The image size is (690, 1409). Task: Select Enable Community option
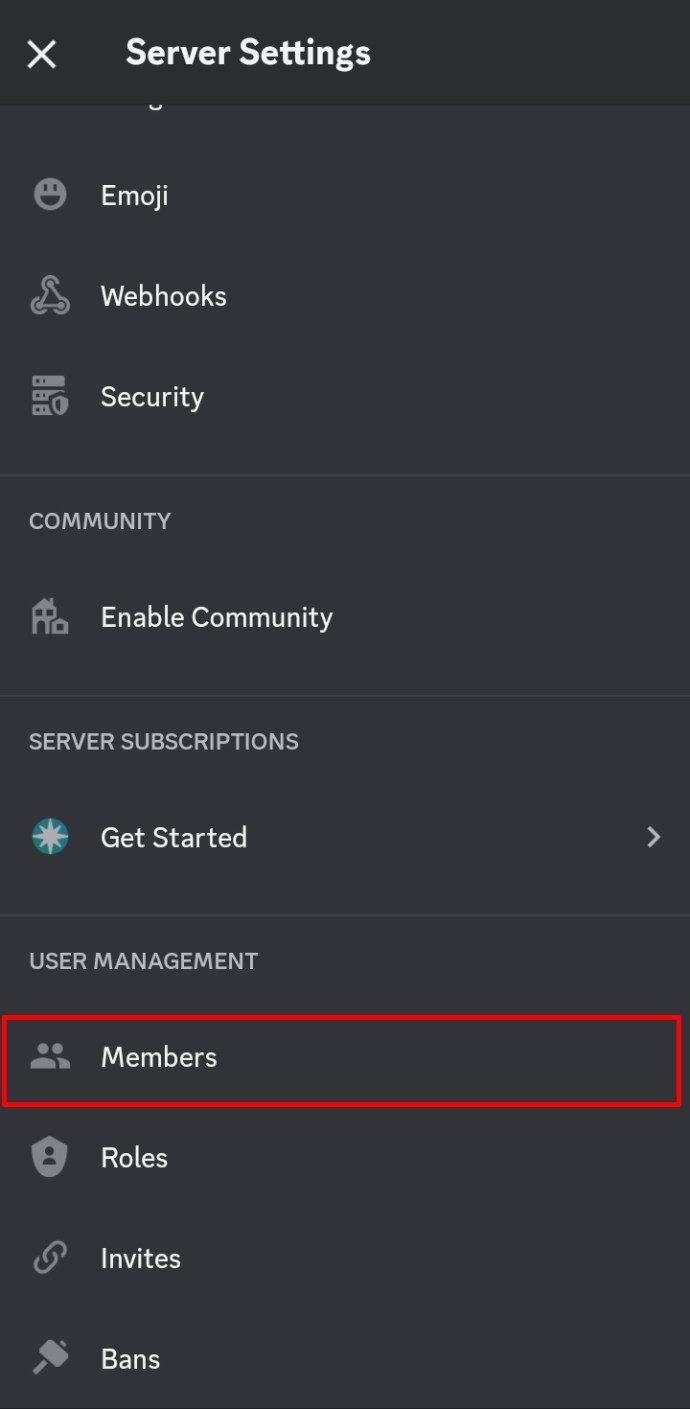(345, 617)
